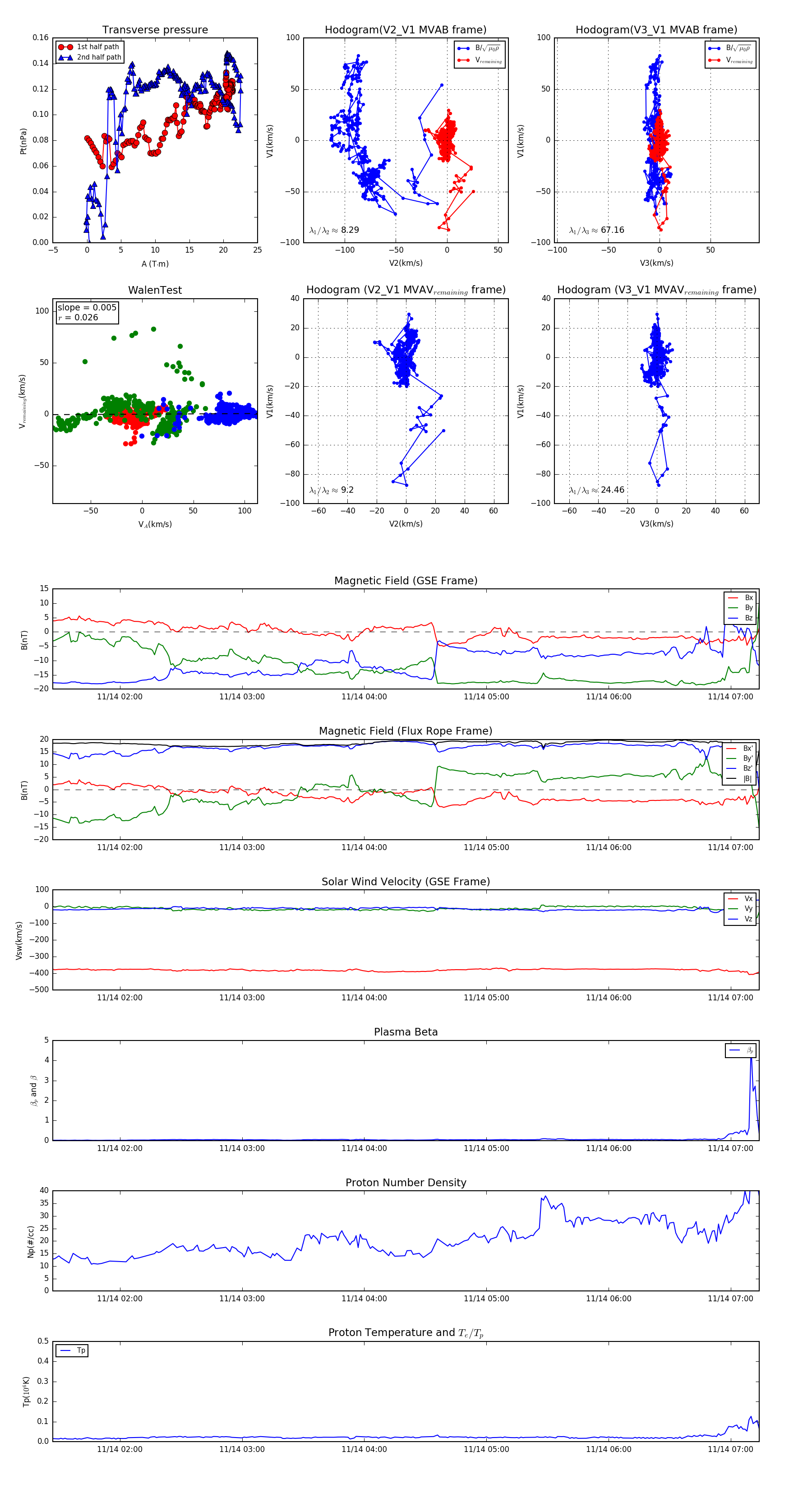Click the 'Vremaining(km/s)' y-axis label

coord(23,401)
